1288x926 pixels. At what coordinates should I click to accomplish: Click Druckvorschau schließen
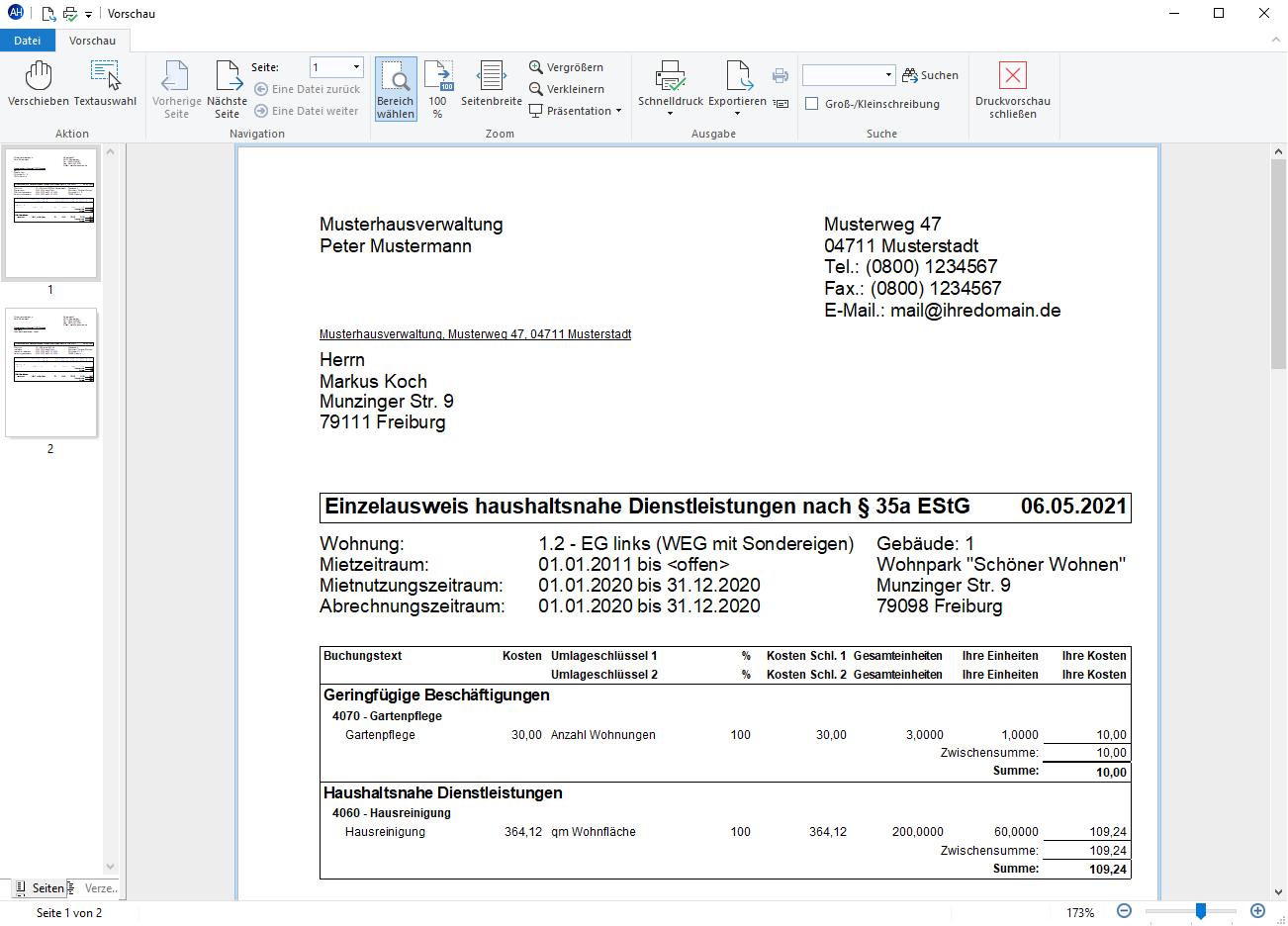1013,89
